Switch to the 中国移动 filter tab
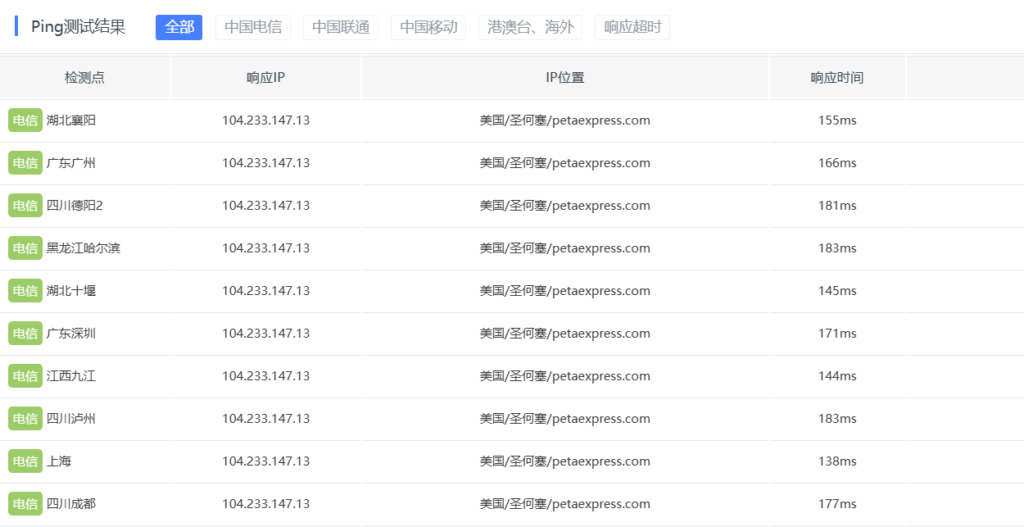The height and width of the screenshot is (527, 1024). coord(428,27)
